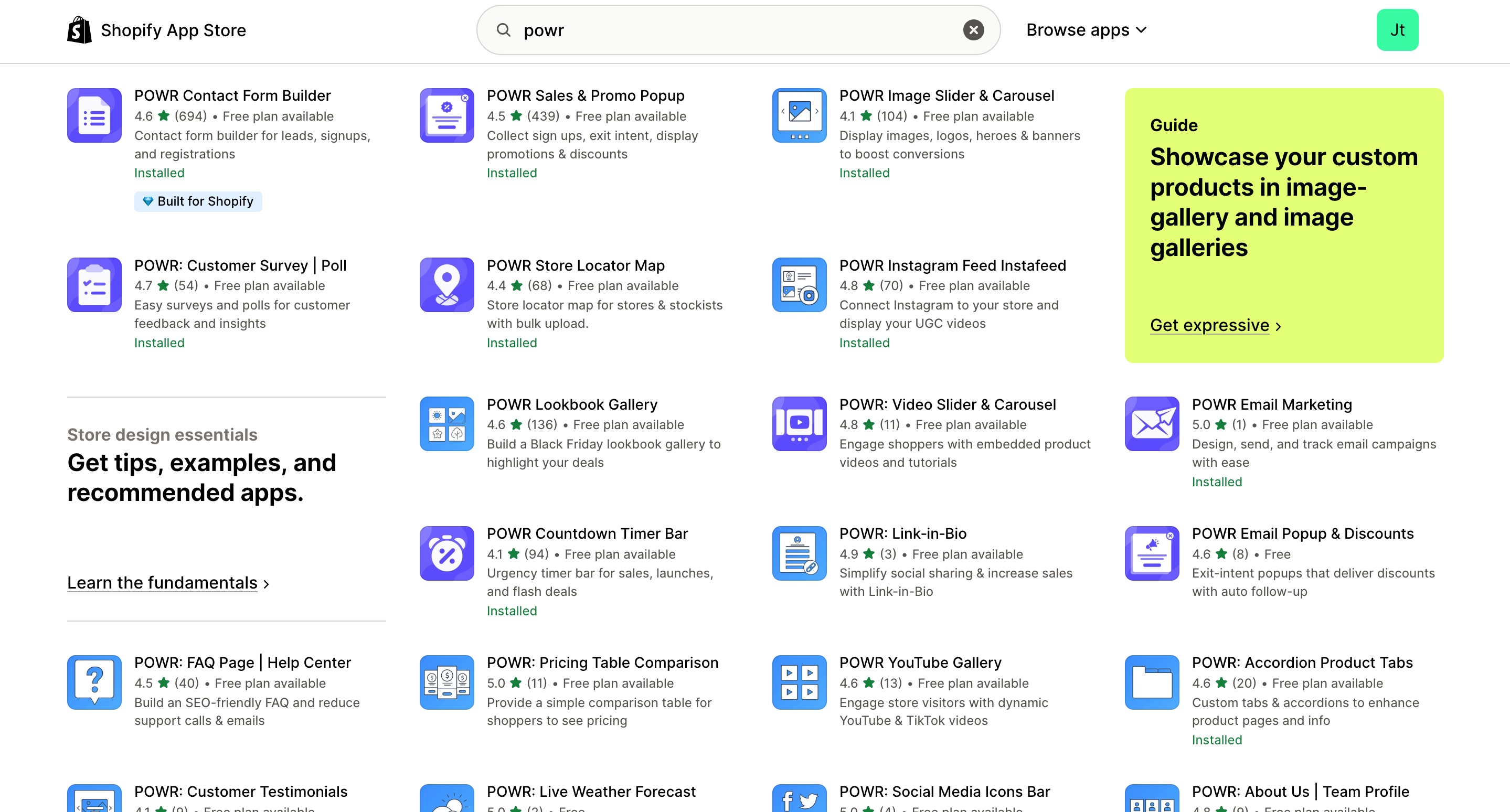
Task: Open the POWR Accordion Product Tabs folder icon
Action: click(x=1152, y=682)
